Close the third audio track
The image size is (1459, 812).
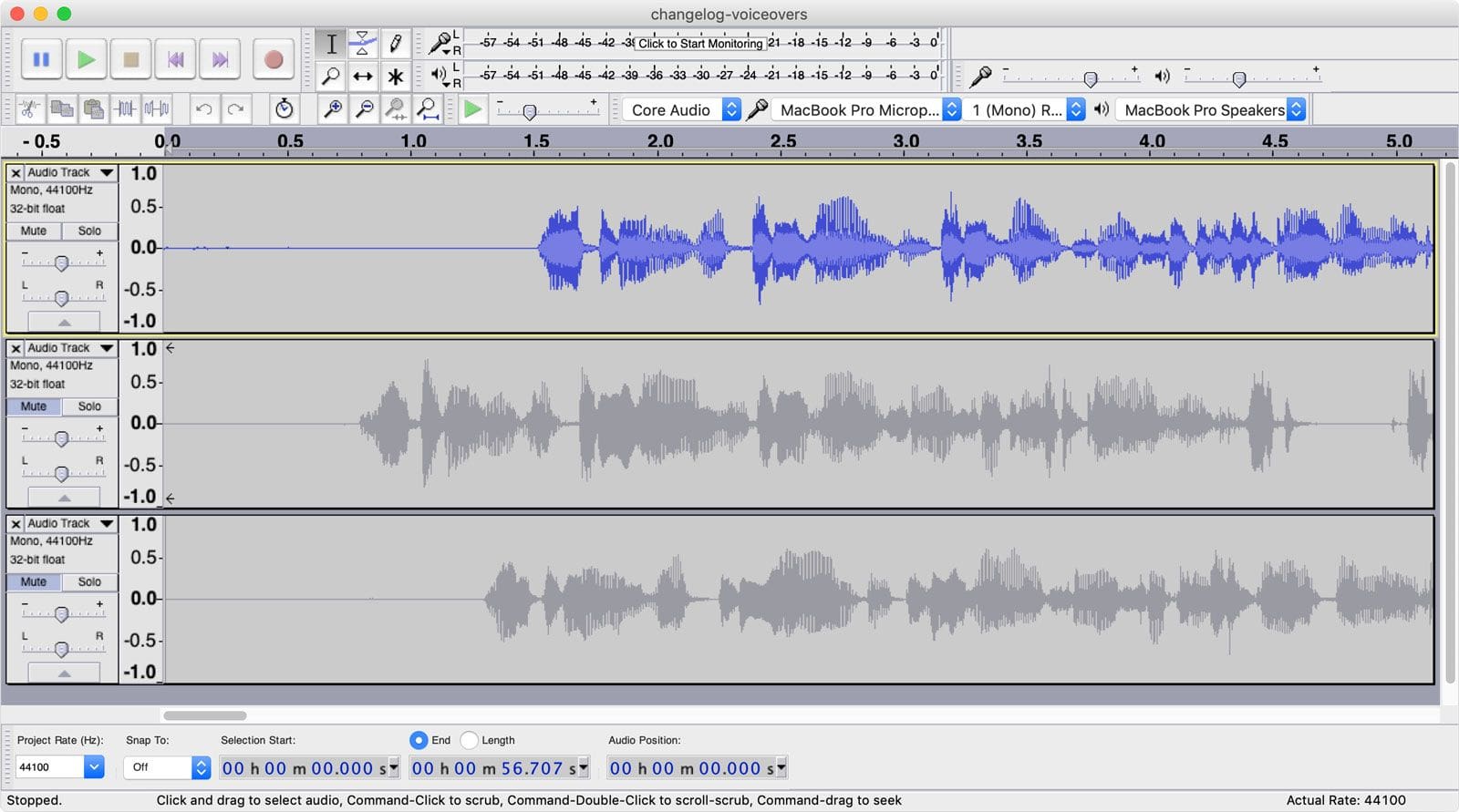point(16,523)
